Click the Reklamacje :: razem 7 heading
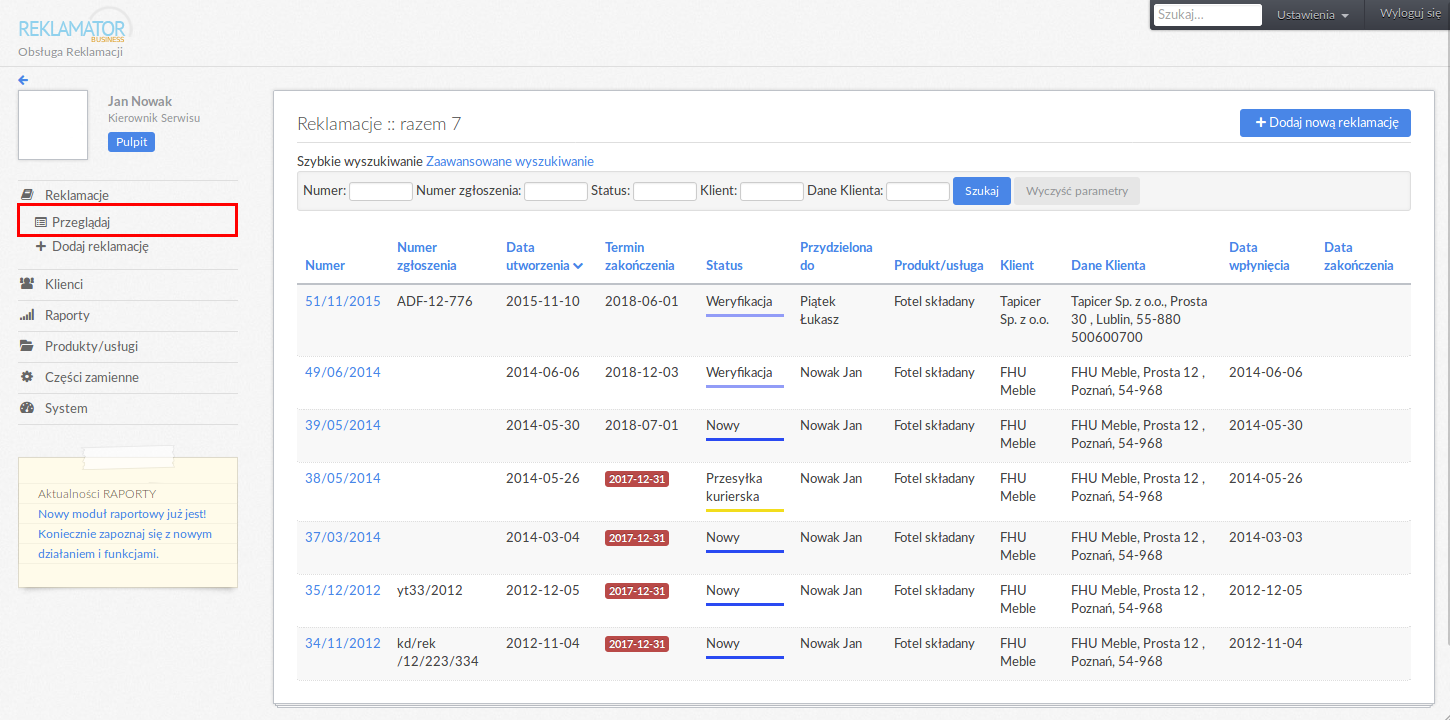Image resolution: width=1450 pixels, height=720 pixels. (379, 124)
